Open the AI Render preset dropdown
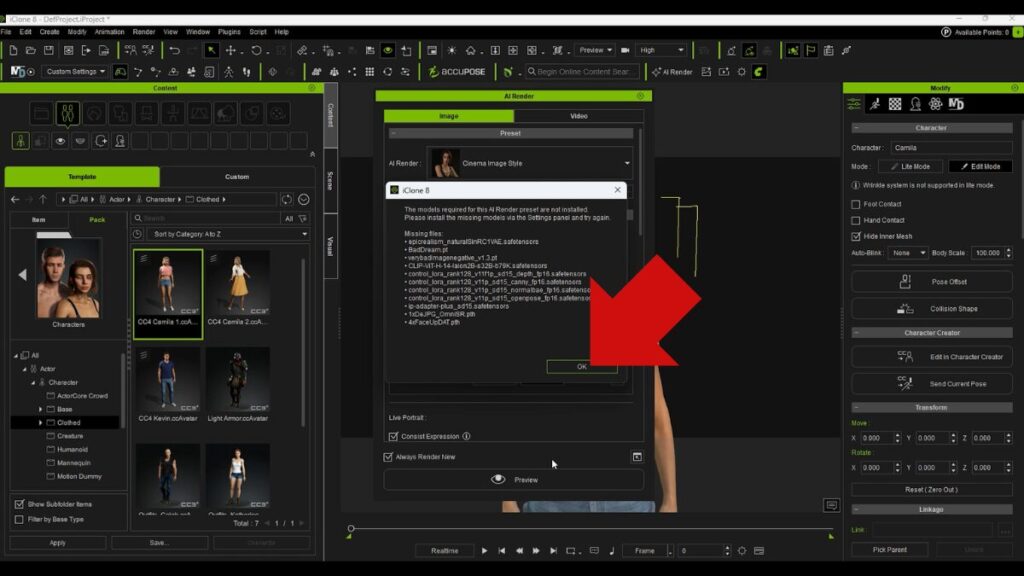This screenshot has width=1024, height=576. (x=530, y=163)
